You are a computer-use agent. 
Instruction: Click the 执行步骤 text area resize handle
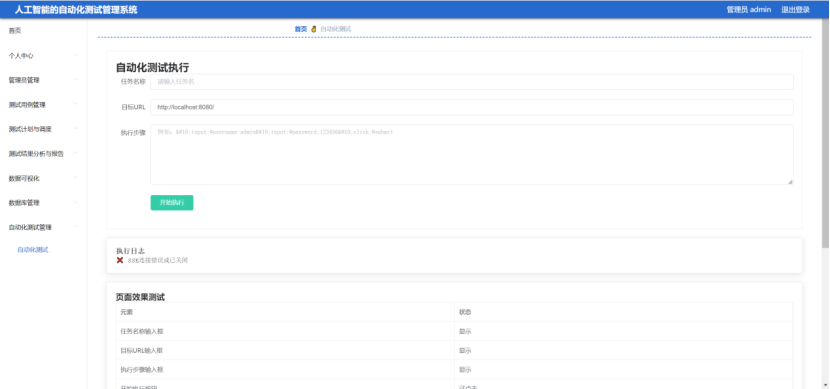[x=790, y=182]
